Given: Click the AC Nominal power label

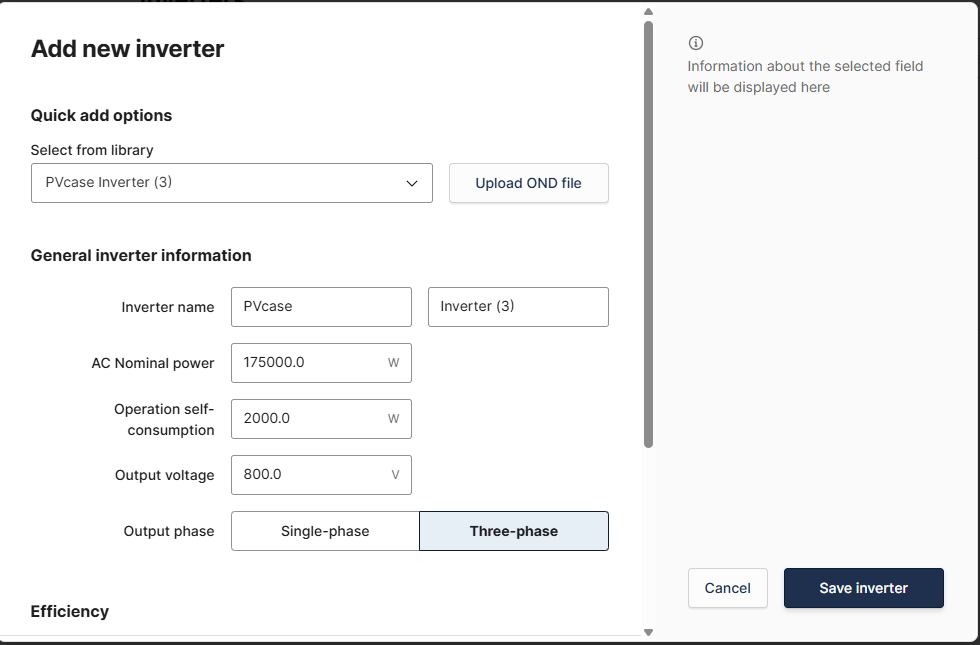Looking at the screenshot, I should (x=152, y=363).
